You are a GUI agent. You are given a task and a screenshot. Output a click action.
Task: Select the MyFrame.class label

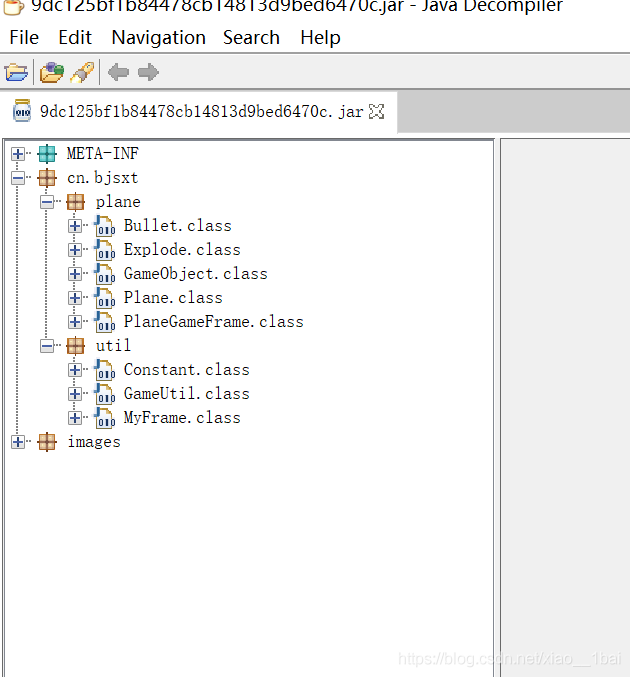[x=182, y=418]
